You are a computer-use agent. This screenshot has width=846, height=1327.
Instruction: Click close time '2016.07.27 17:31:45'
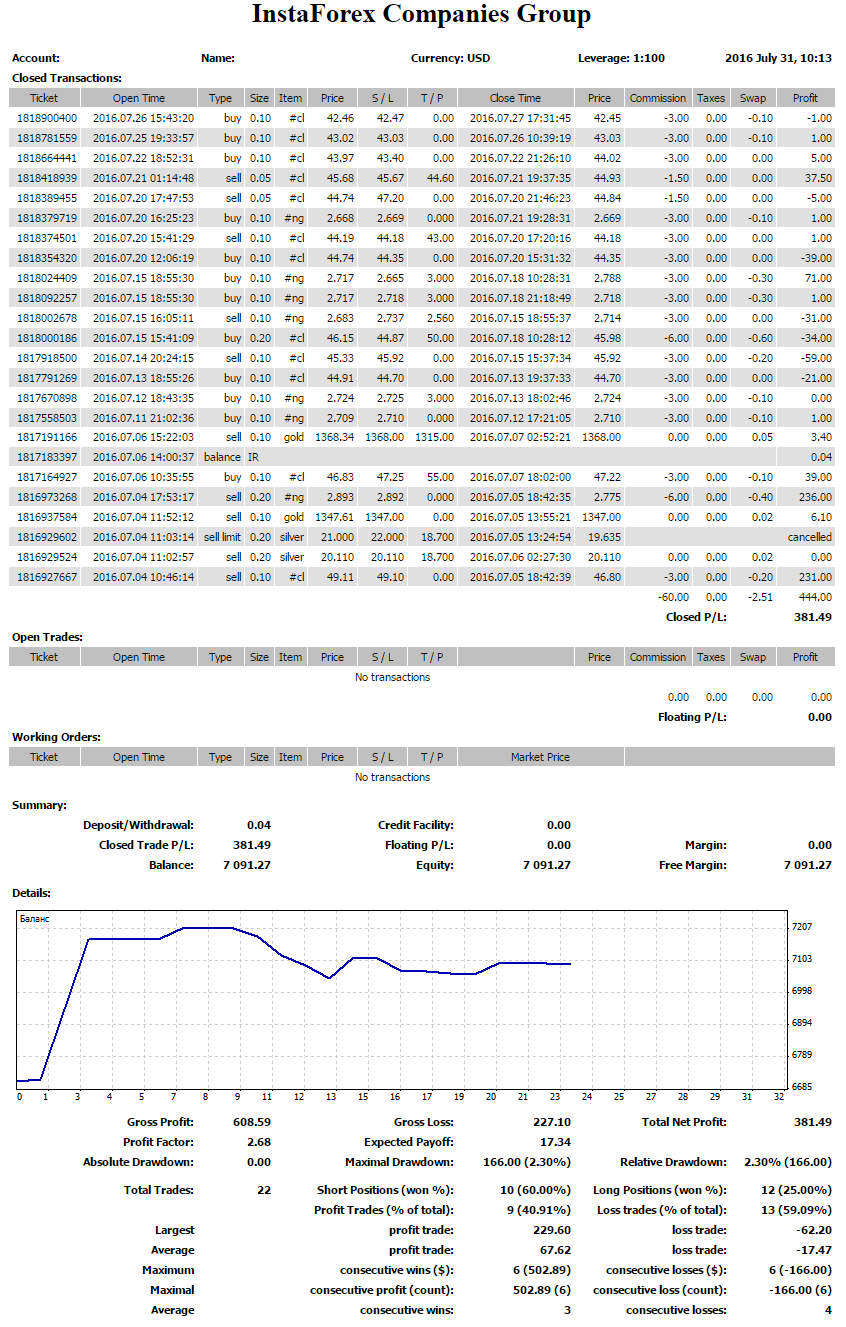click(x=520, y=118)
